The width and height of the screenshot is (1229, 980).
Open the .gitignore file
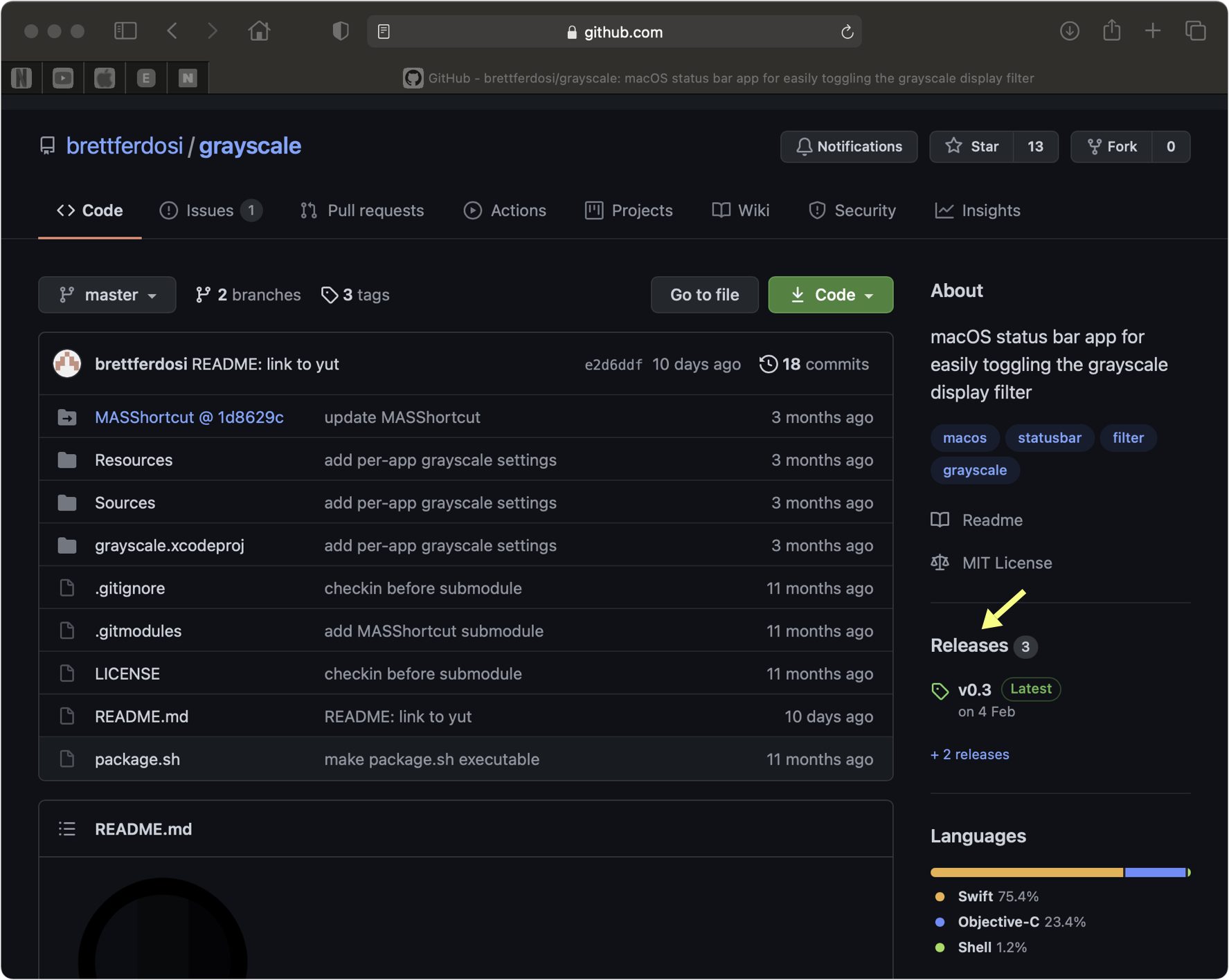(x=130, y=588)
